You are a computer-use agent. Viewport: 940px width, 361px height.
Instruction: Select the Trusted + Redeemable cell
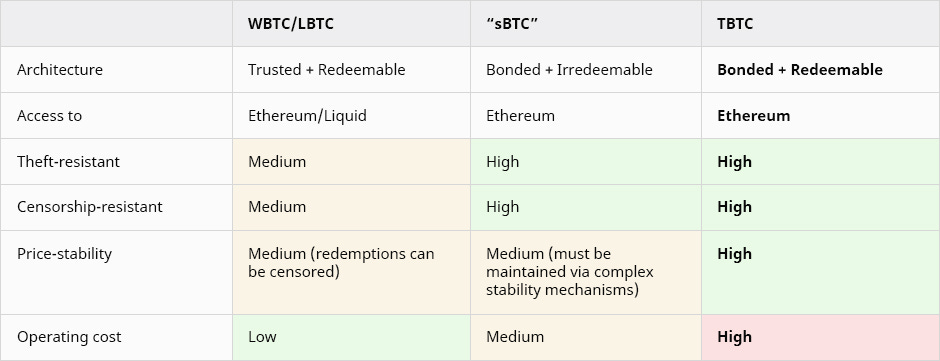(x=351, y=70)
